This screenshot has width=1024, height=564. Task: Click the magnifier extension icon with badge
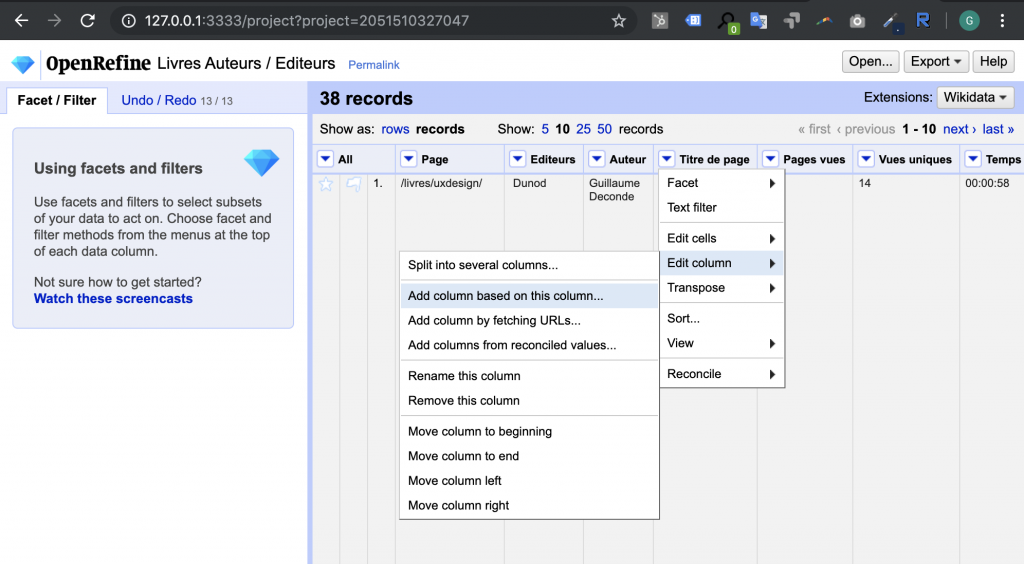pyautogui.click(x=727, y=22)
